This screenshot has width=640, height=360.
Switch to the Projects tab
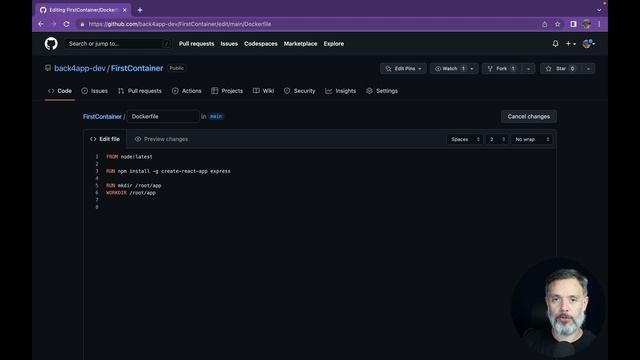pyautogui.click(x=227, y=91)
